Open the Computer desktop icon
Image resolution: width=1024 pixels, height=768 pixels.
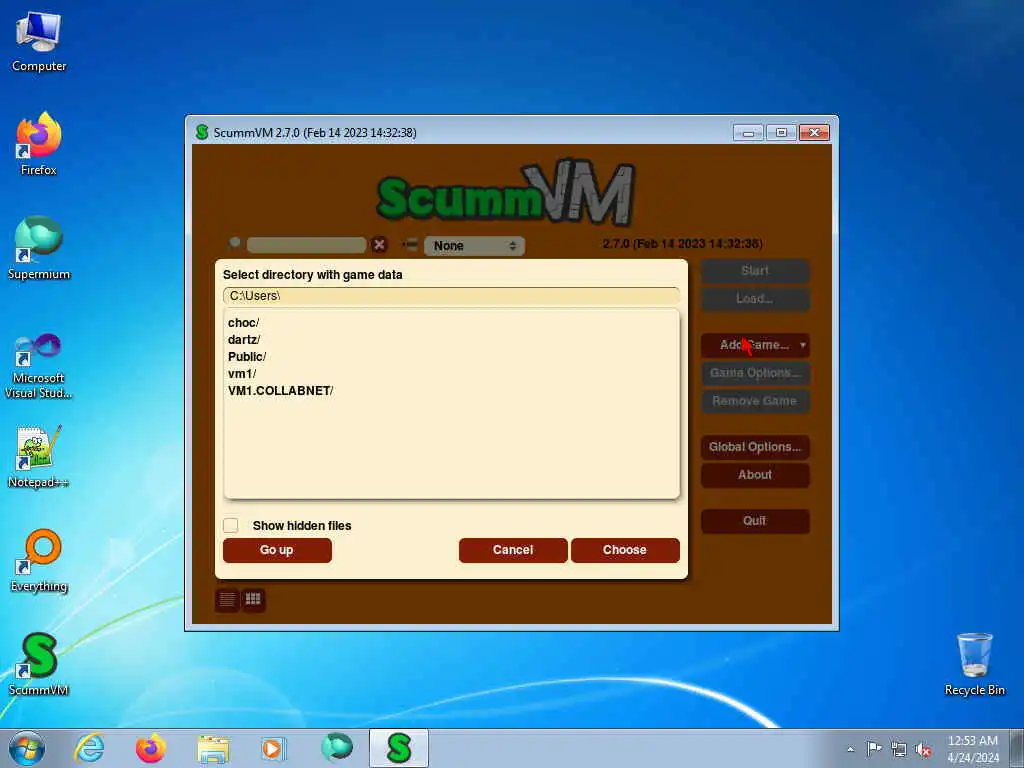39,42
